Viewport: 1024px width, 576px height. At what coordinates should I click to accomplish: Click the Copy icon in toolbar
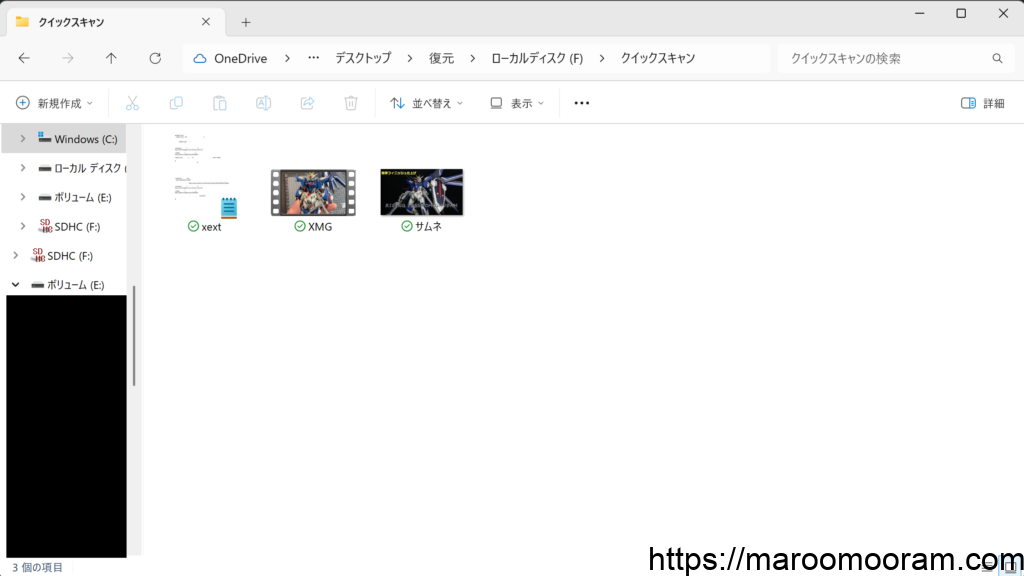point(176,103)
